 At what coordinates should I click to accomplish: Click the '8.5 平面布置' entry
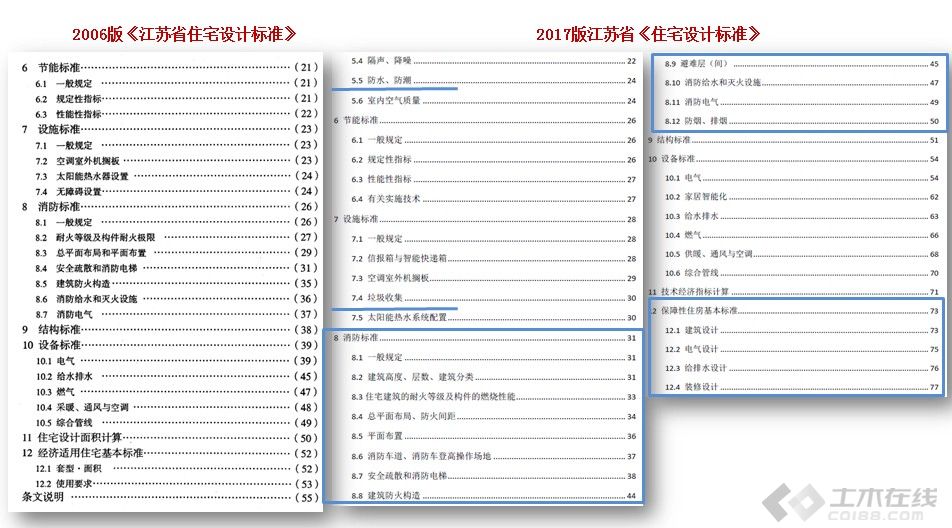click(x=377, y=436)
